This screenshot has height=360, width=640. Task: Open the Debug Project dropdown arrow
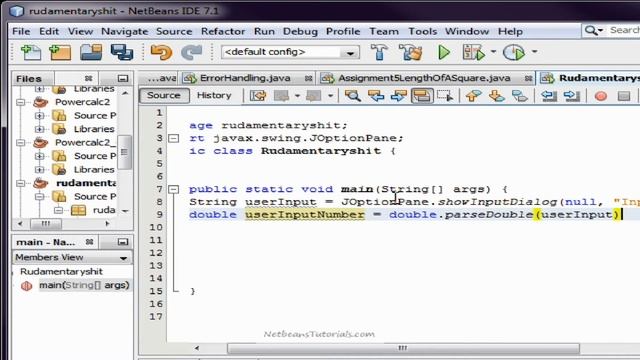493,52
